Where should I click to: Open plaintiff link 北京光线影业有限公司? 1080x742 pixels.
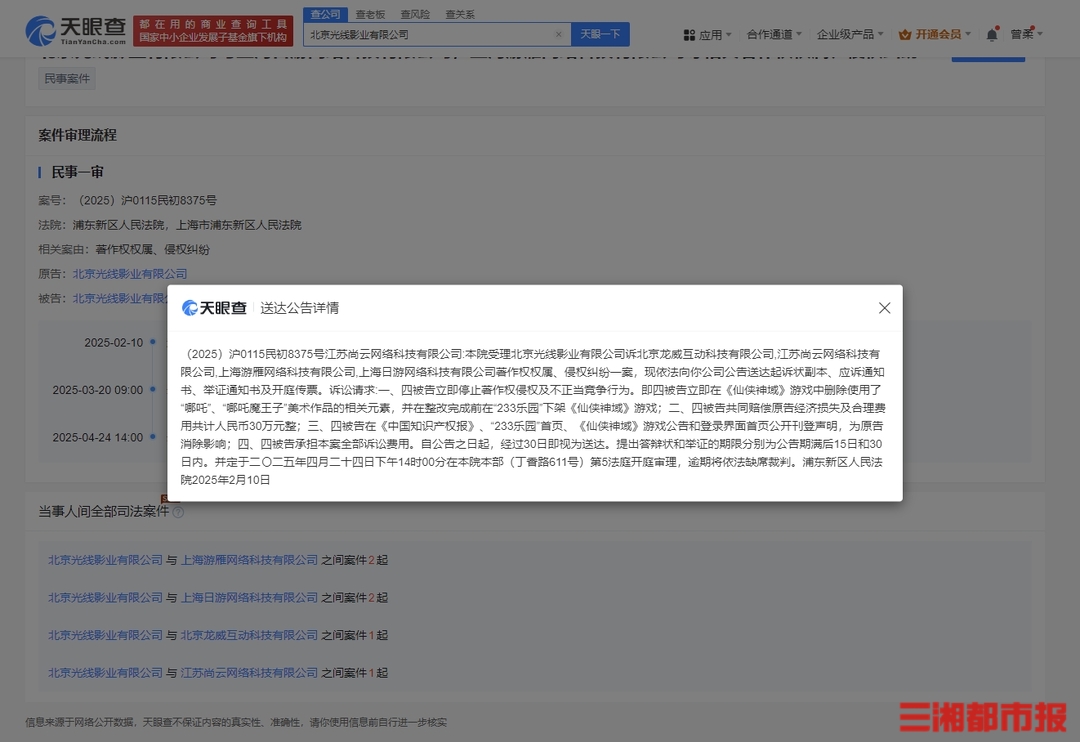coord(130,274)
